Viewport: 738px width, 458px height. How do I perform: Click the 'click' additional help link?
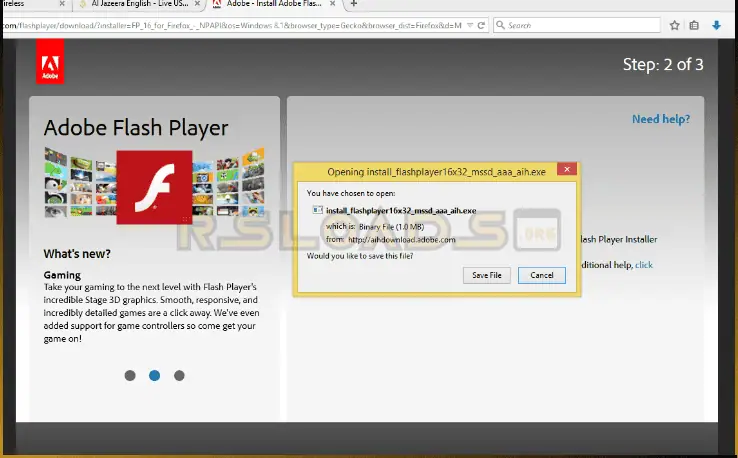pos(644,265)
